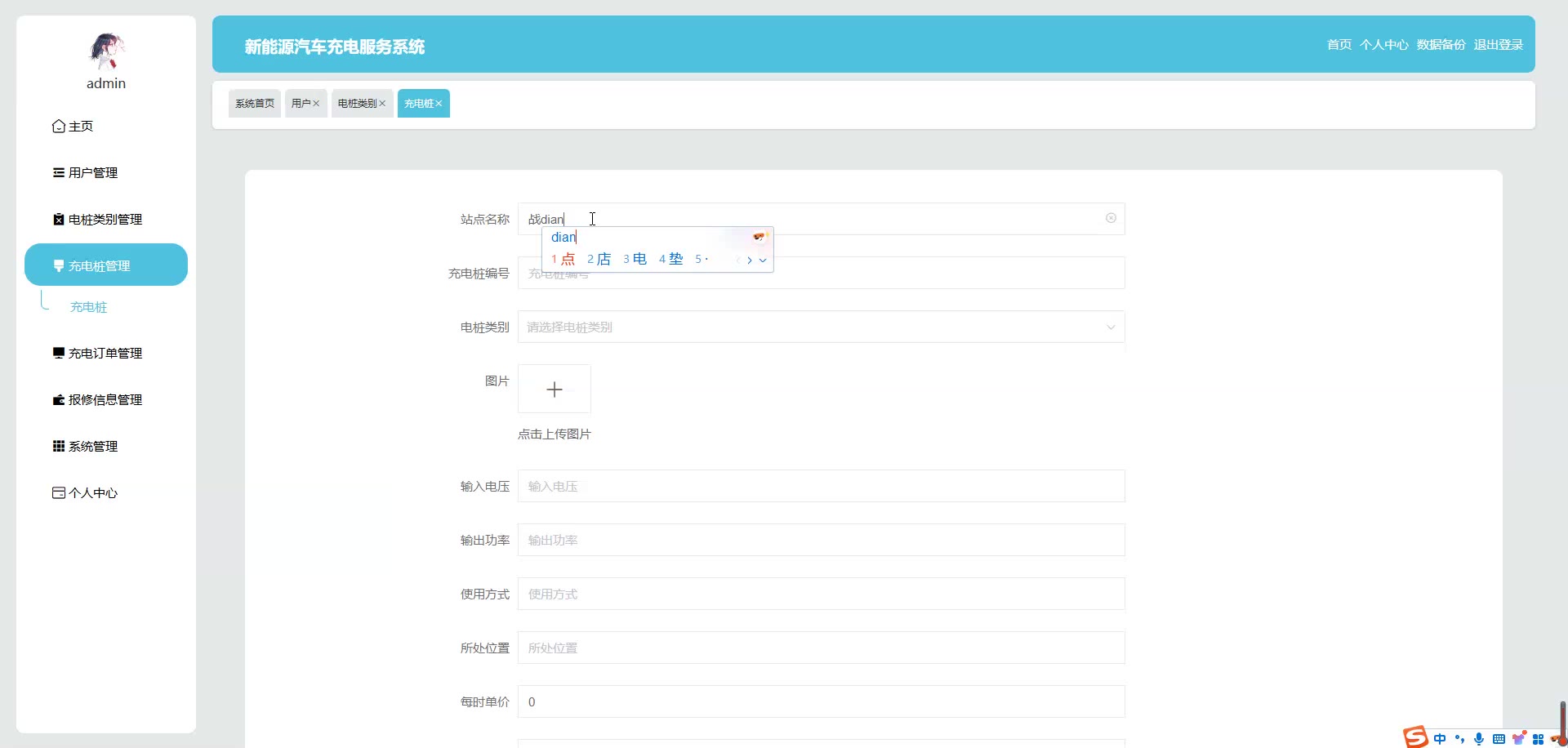
Task: Focus the 输入电压 field
Action: coord(821,486)
